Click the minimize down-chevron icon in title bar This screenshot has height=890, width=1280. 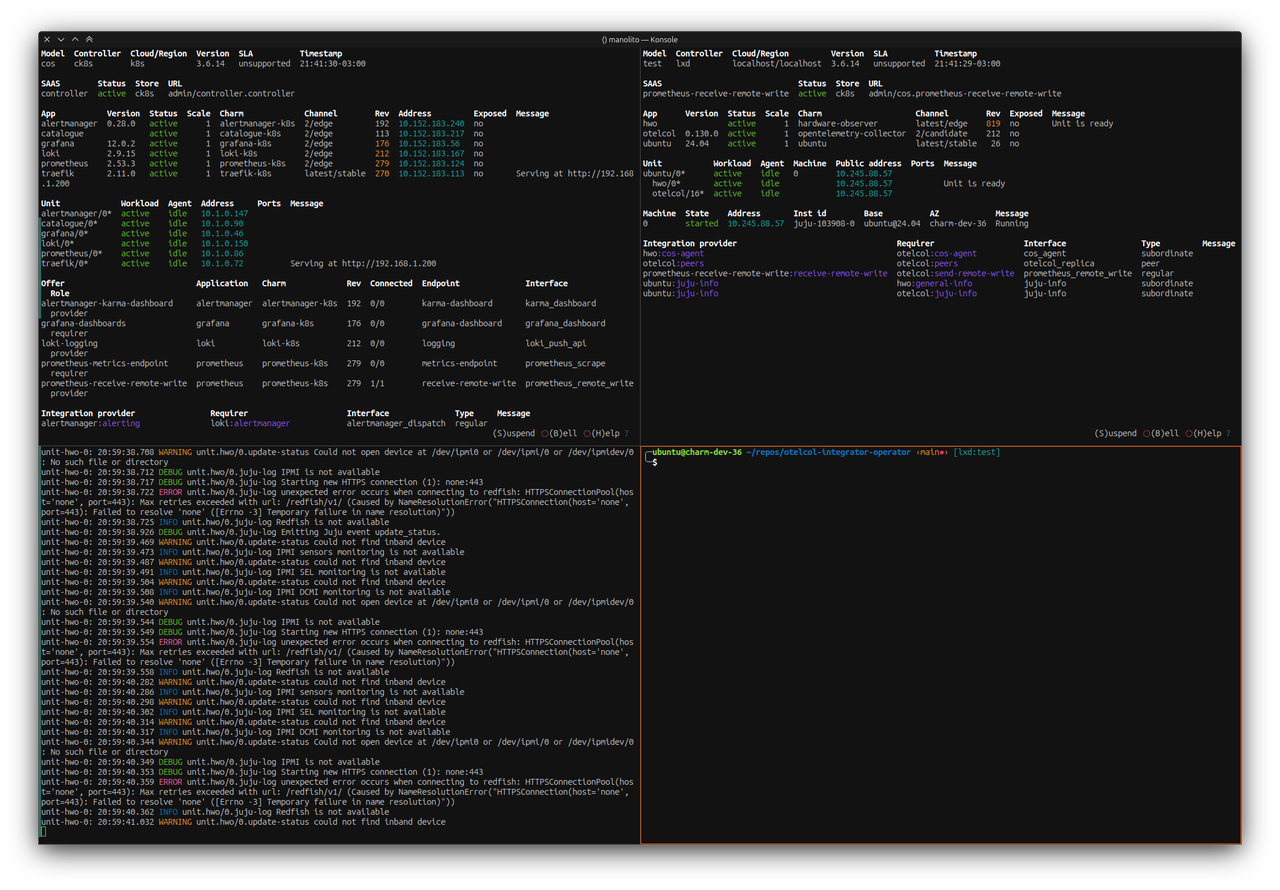click(x=60, y=39)
